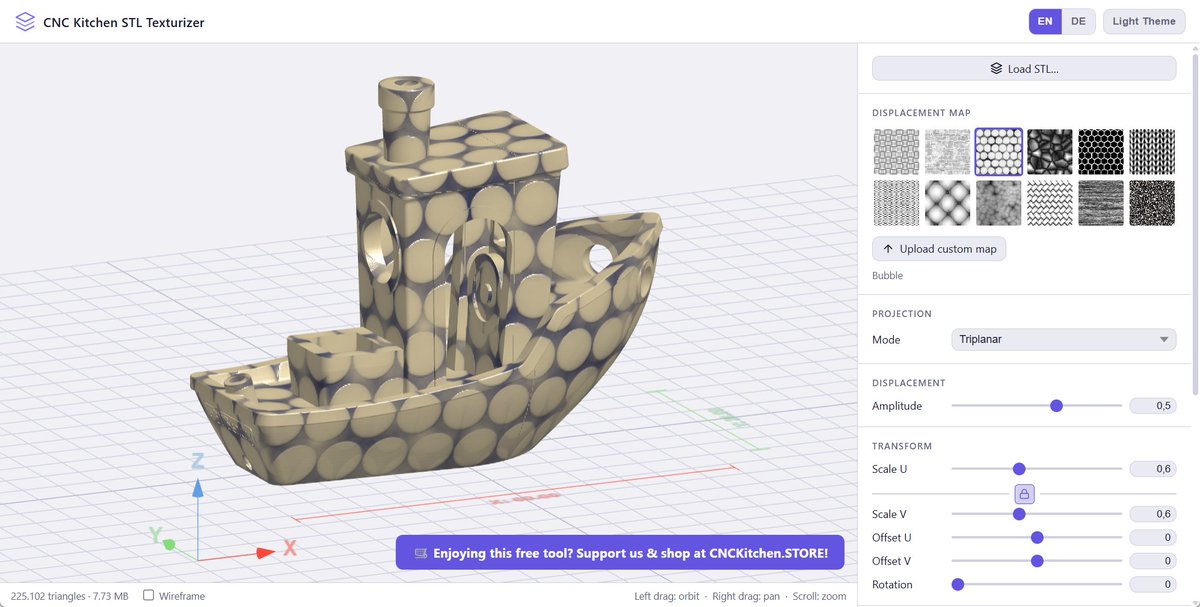Click the Y axis label in gizmo
Viewport: 1200px width, 607px height.
156,536
